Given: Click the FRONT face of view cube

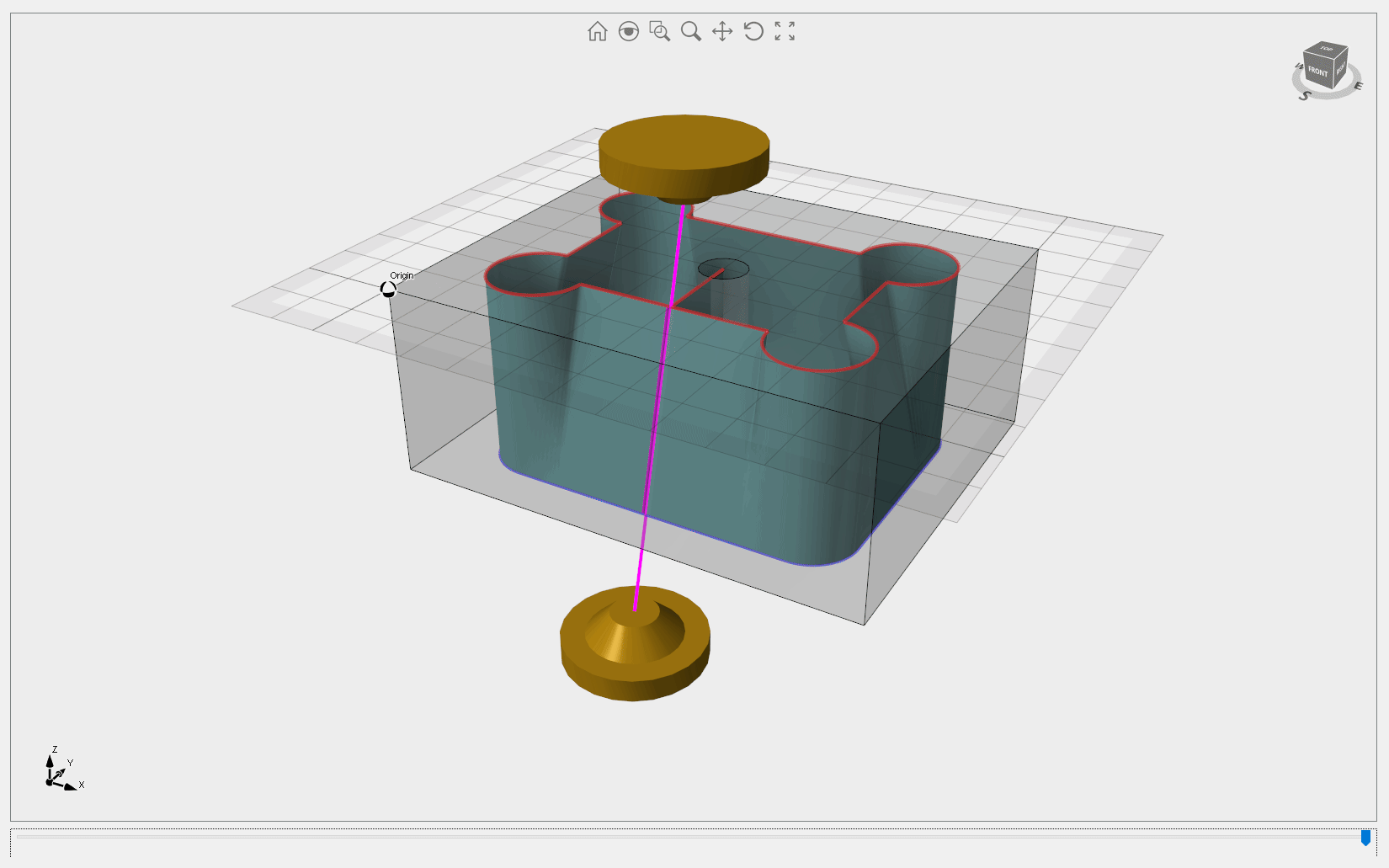Looking at the screenshot, I should pyautogui.click(x=1317, y=72).
